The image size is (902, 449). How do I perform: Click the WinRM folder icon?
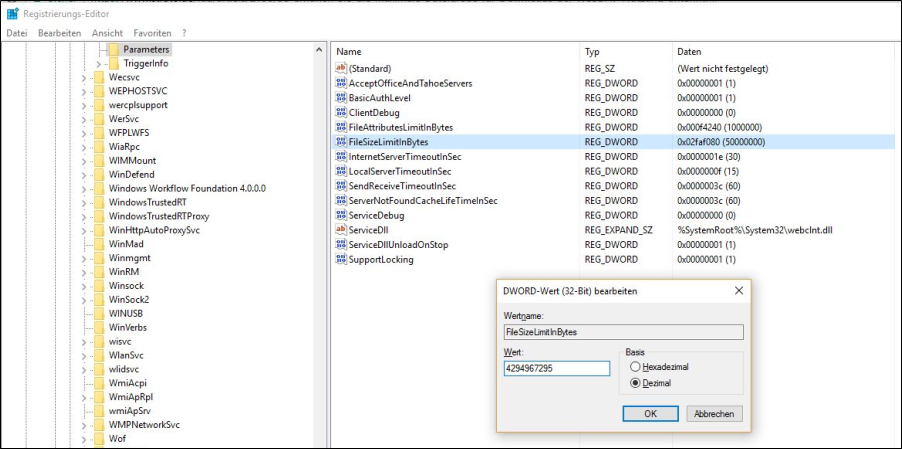[99, 271]
